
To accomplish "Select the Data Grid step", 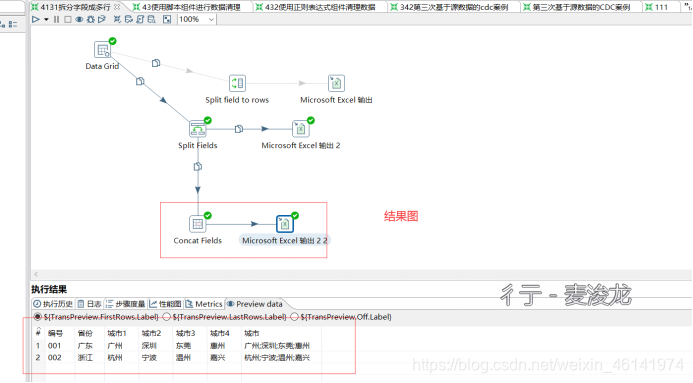I will (x=103, y=50).
